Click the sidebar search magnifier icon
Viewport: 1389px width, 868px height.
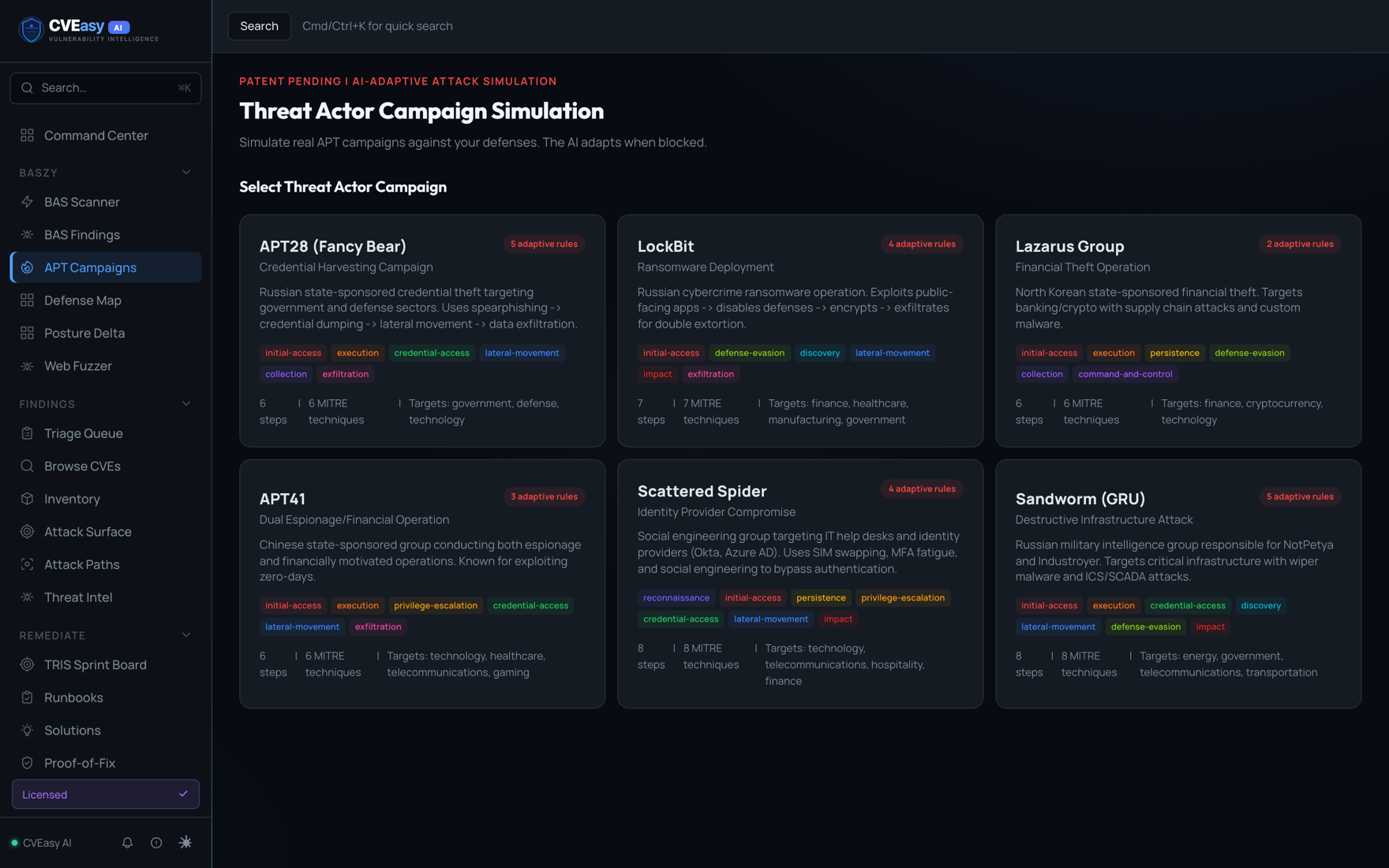pos(27,88)
